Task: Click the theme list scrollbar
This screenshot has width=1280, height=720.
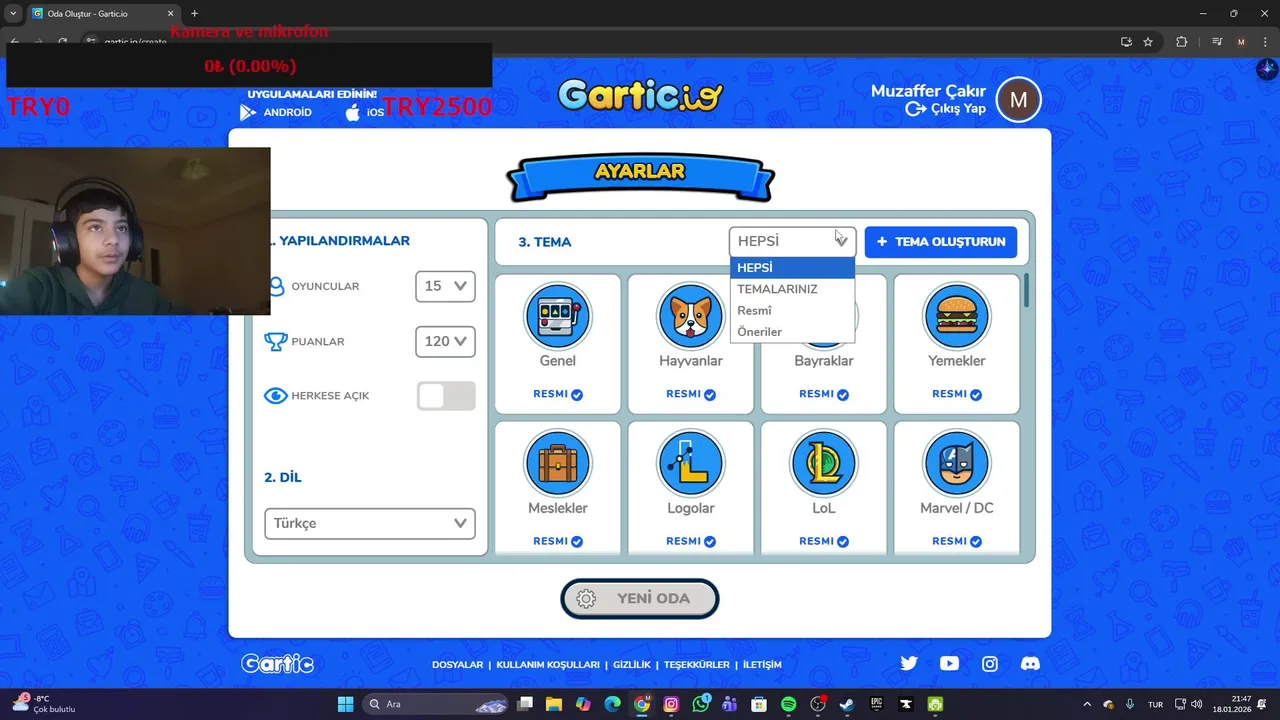Action: click(x=1026, y=290)
